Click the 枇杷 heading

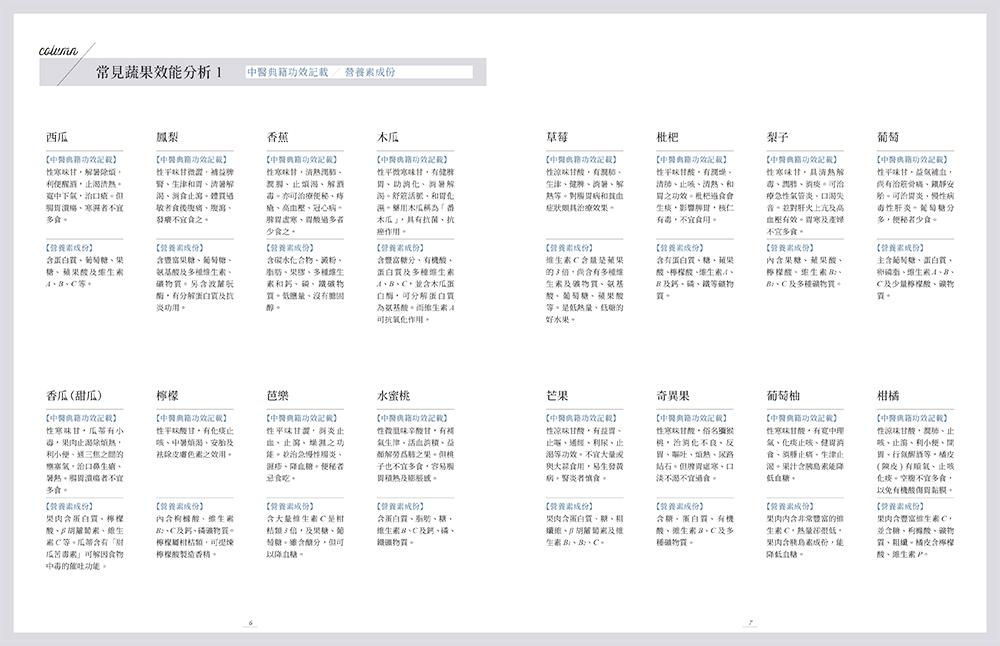[x=667, y=137]
